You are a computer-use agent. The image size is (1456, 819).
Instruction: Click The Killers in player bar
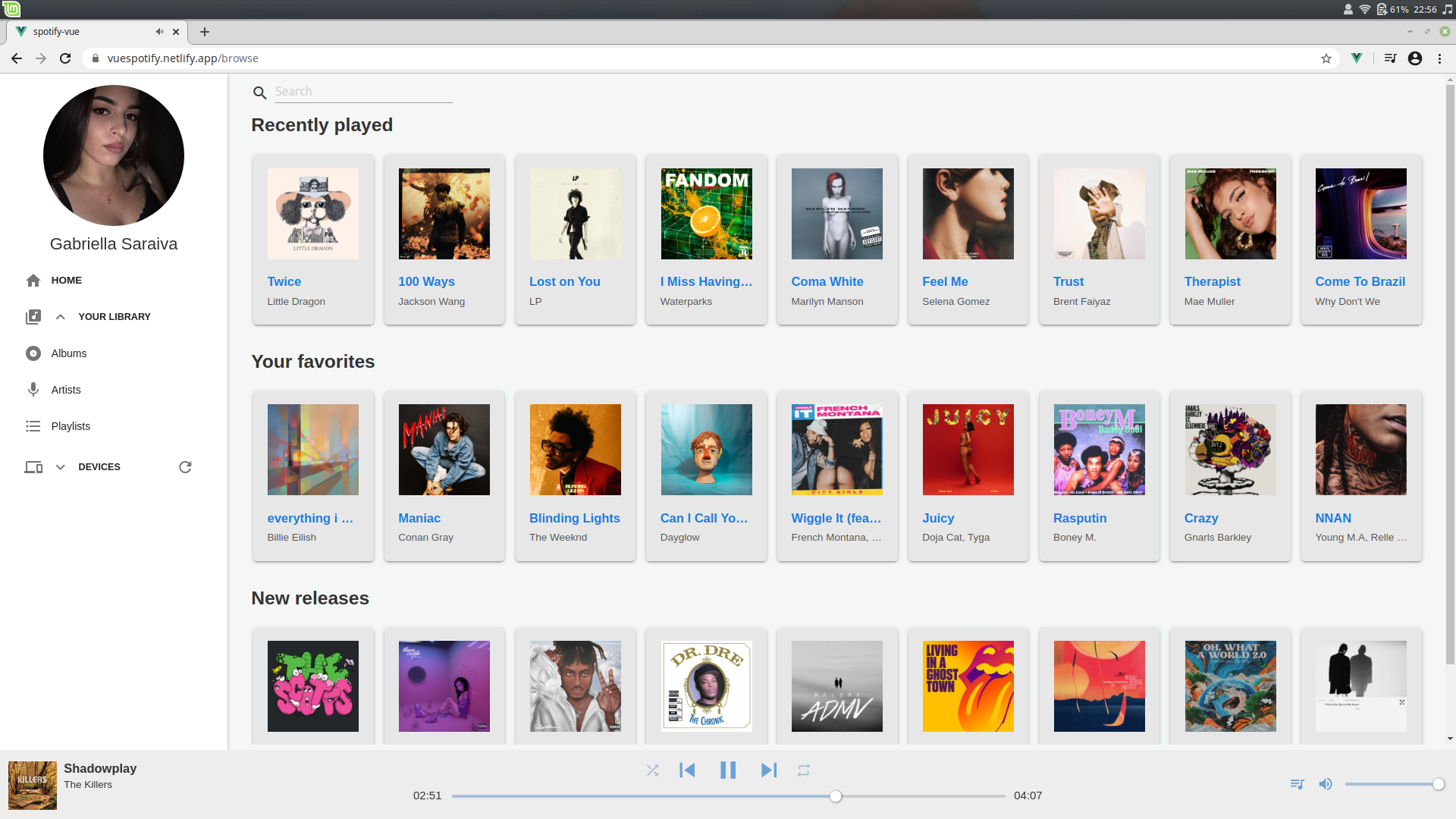pos(88,785)
